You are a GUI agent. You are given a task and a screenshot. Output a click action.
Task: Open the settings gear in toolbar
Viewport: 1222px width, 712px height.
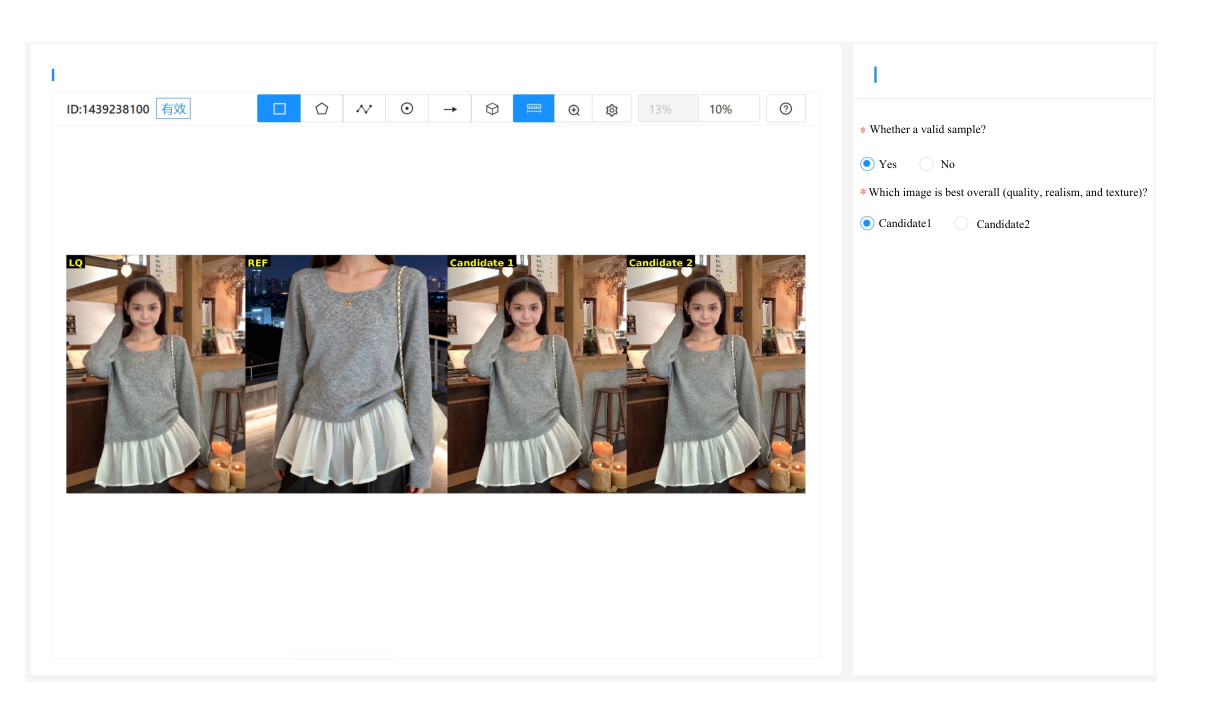(612, 109)
